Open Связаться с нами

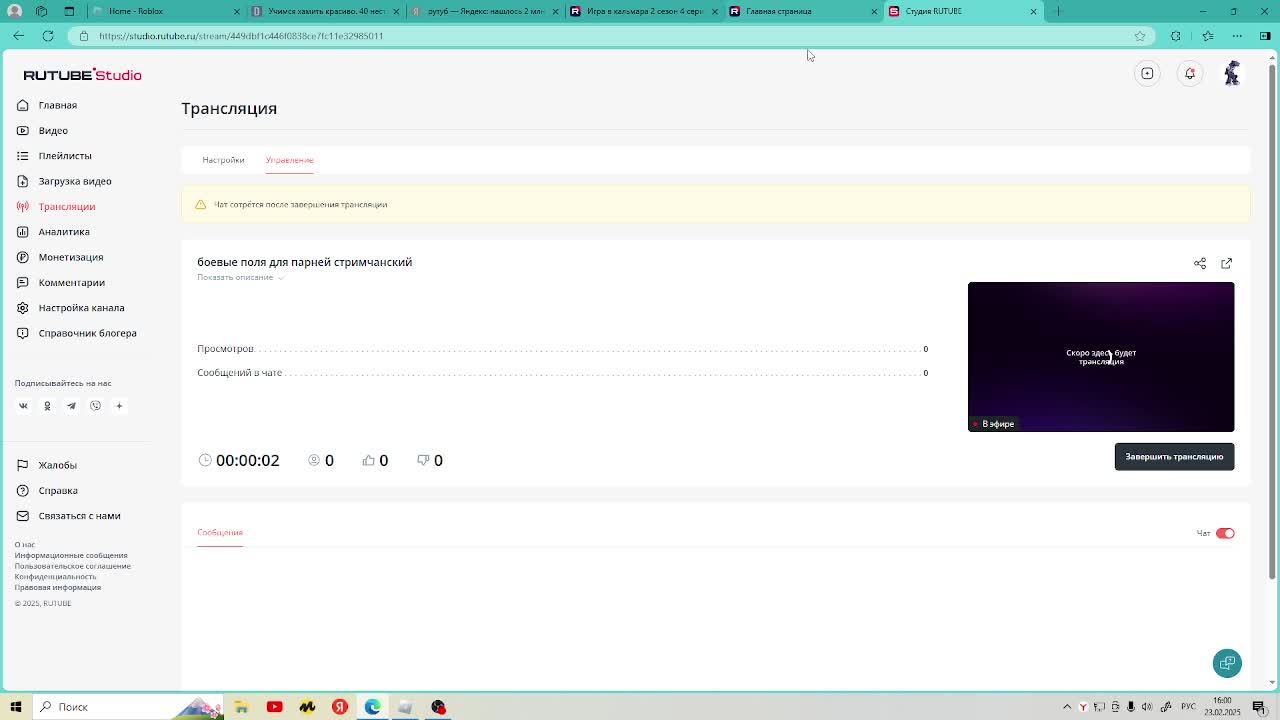[x=68, y=516]
